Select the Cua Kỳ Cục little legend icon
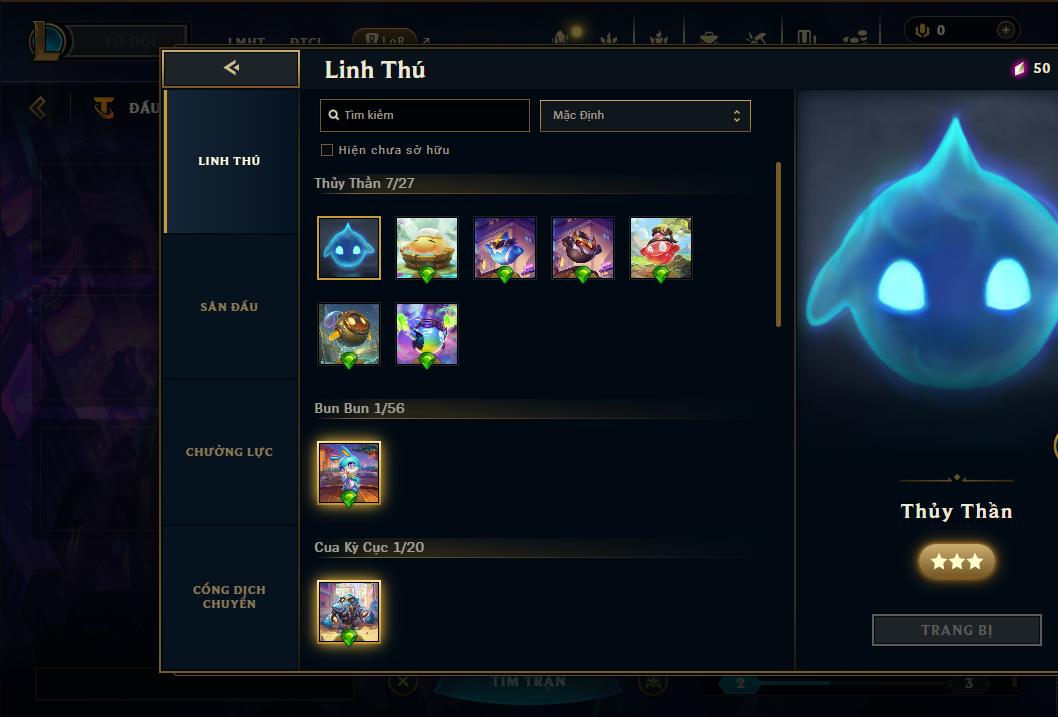The width and height of the screenshot is (1058, 717). pyautogui.click(x=349, y=612)
